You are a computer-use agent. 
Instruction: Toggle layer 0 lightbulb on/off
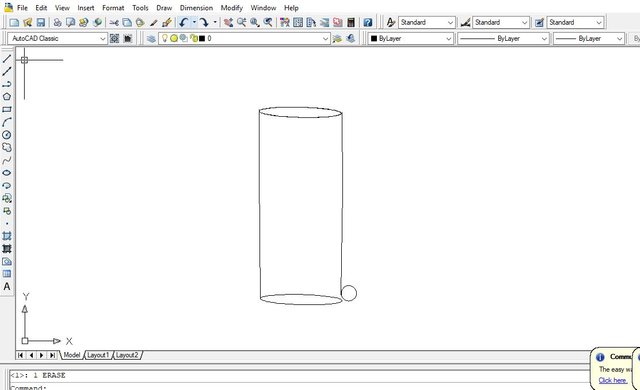[x=164, y=38]
